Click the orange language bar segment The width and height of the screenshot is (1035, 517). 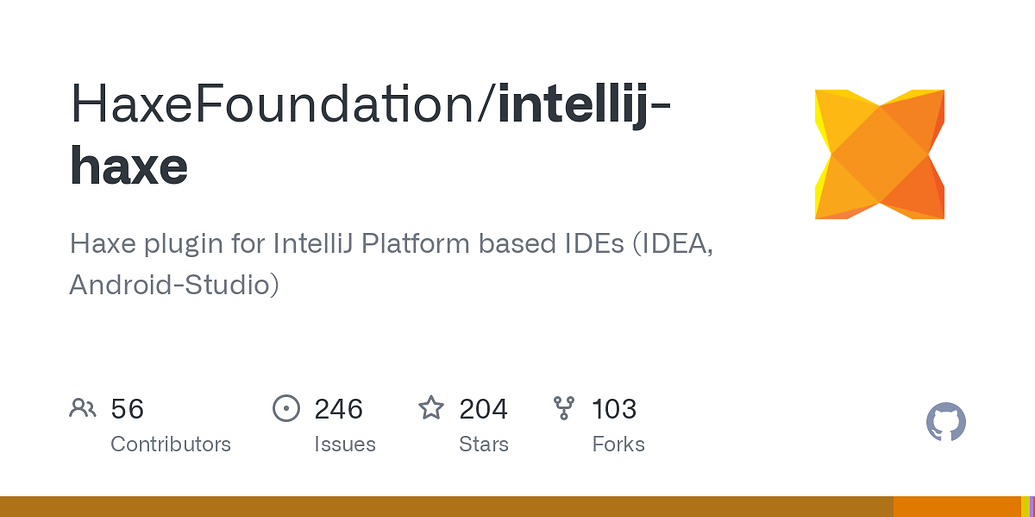point(956,506)
